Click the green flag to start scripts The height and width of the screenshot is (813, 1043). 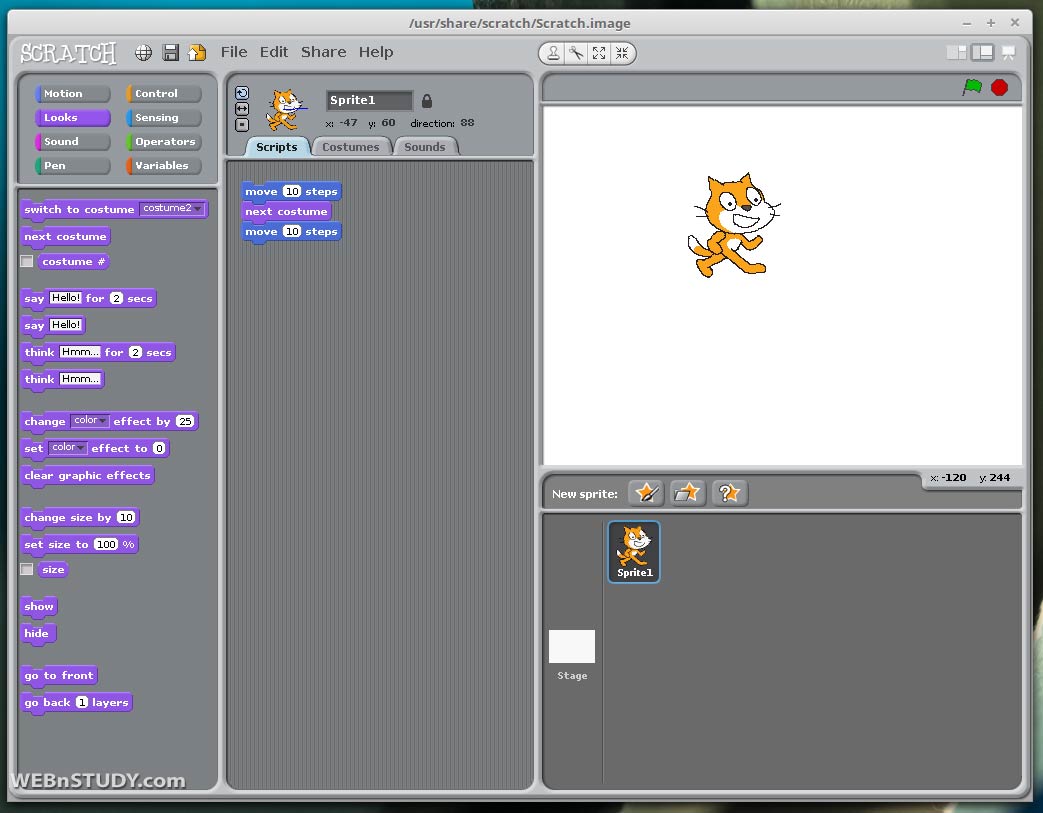click(x=972, y=87)
